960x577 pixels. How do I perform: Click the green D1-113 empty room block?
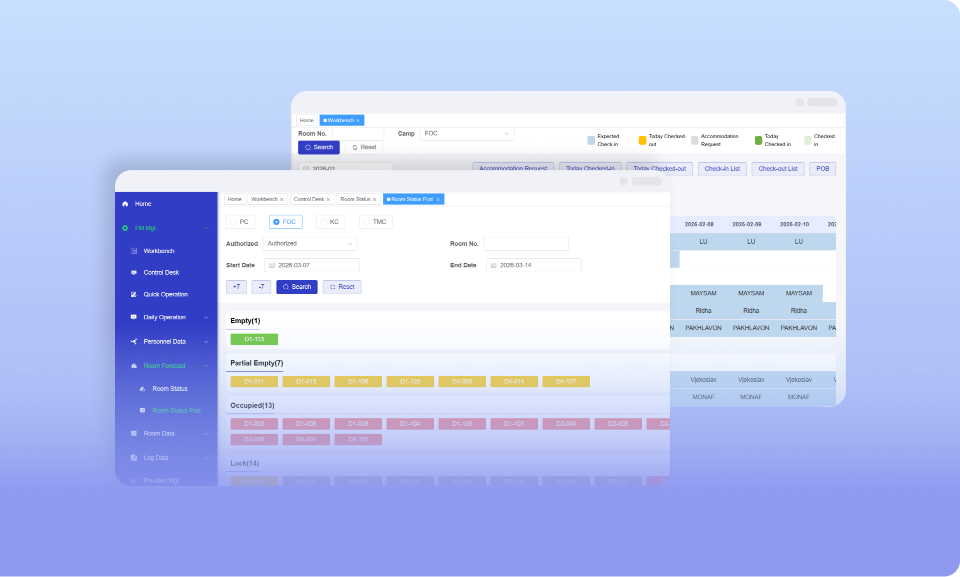[x=254, y=339]
